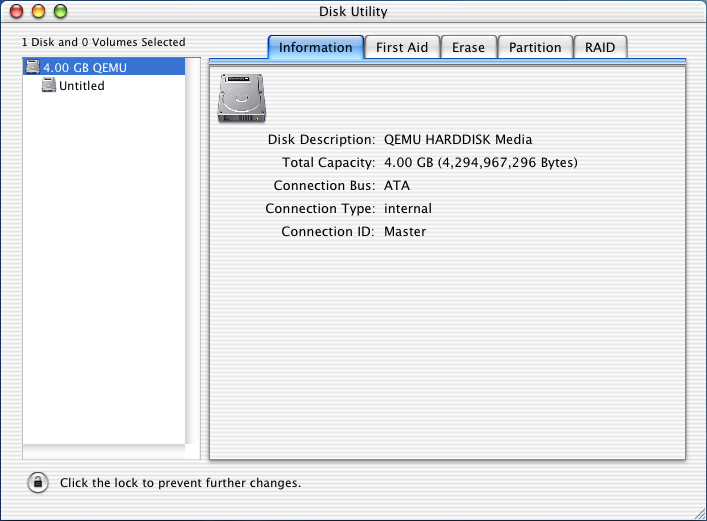707x521 pixels.
Task: Select the 4.00 GB QEMU disk entry
Action: [x=85, y=67]
